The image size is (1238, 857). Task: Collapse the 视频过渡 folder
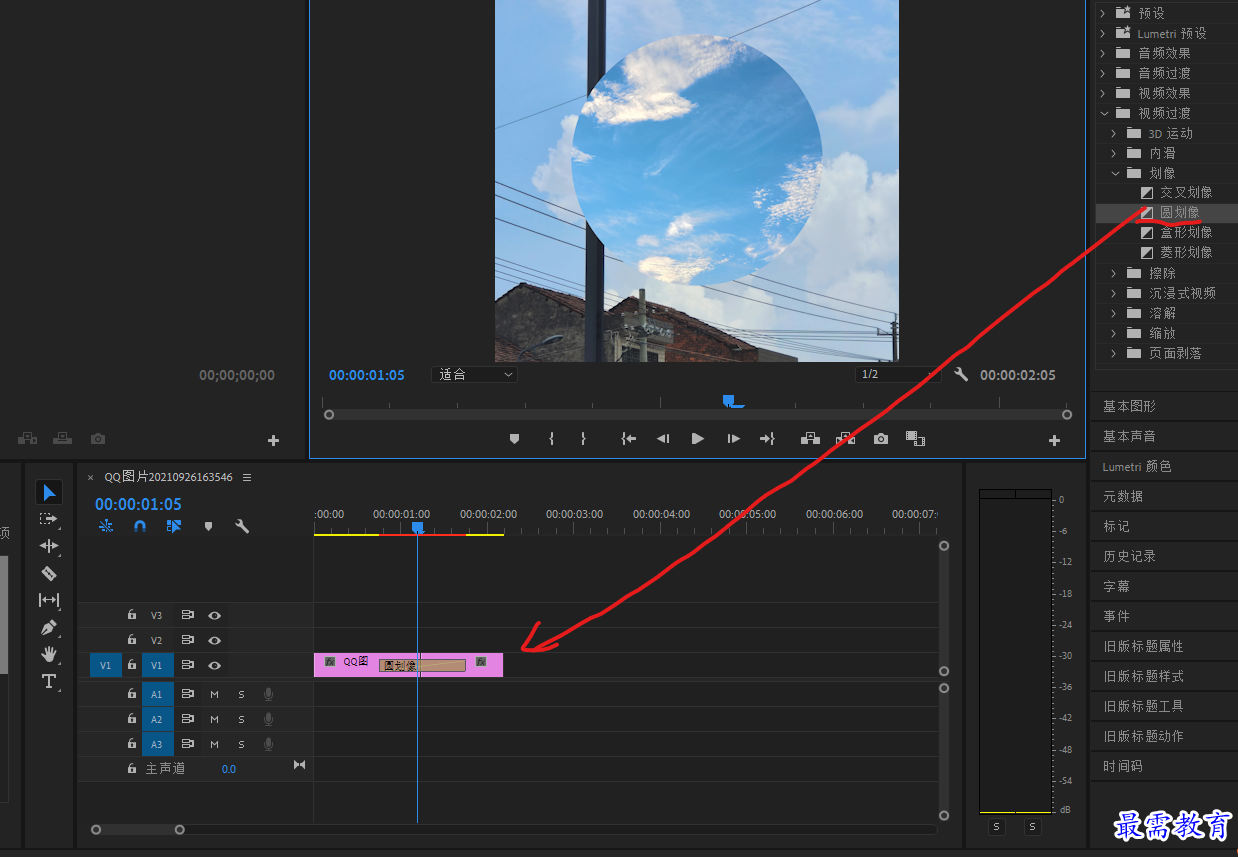1105,113
